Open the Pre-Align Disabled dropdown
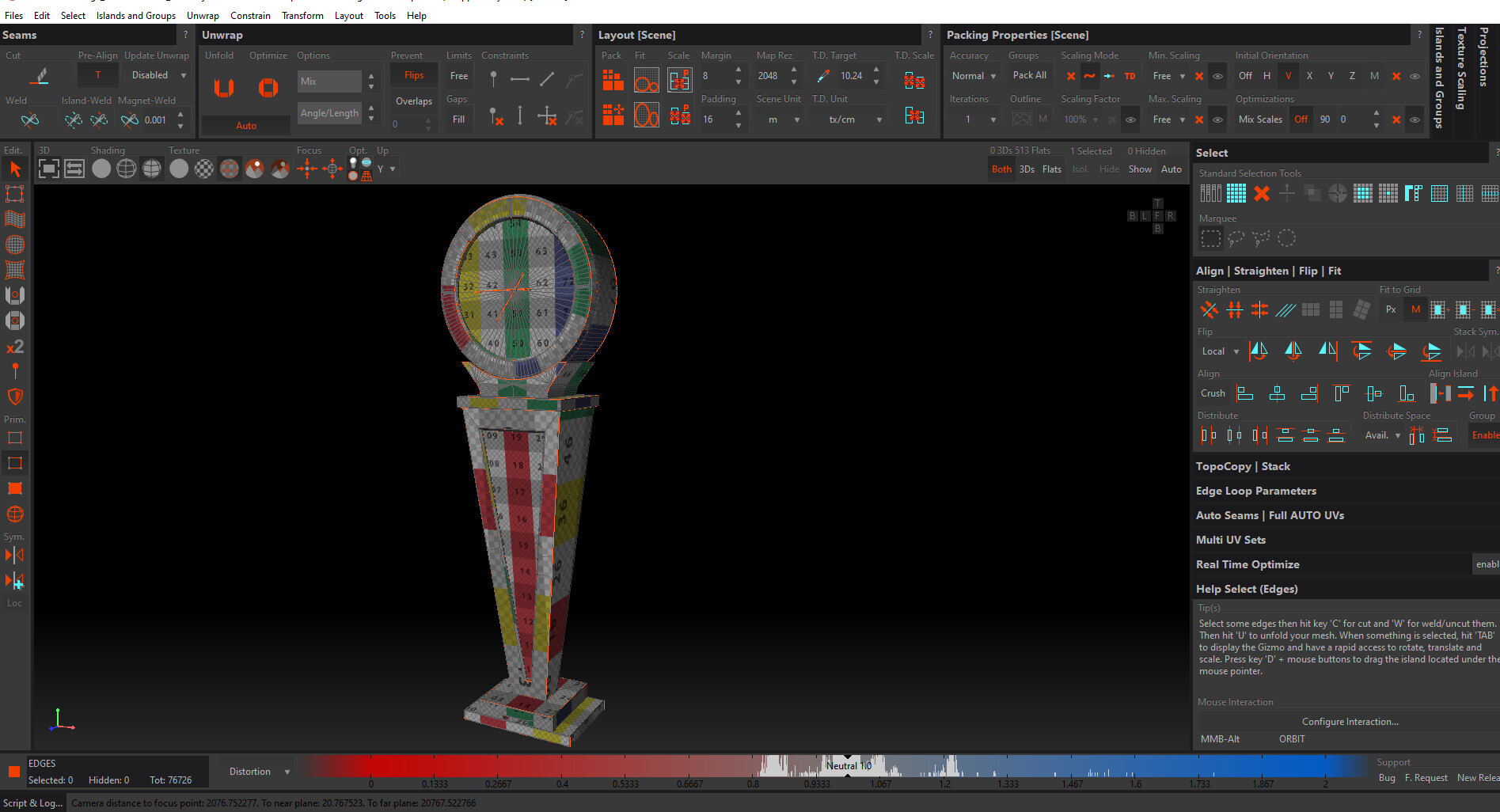This screenshot has width=1500, height=812. pyautogui.click(x=158, y=75)
